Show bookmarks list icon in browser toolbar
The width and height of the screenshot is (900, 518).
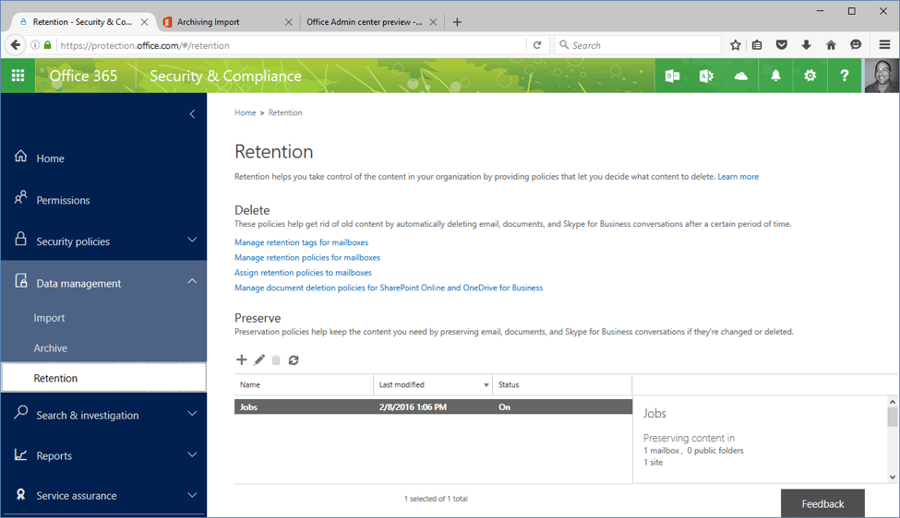coord(757,45)
